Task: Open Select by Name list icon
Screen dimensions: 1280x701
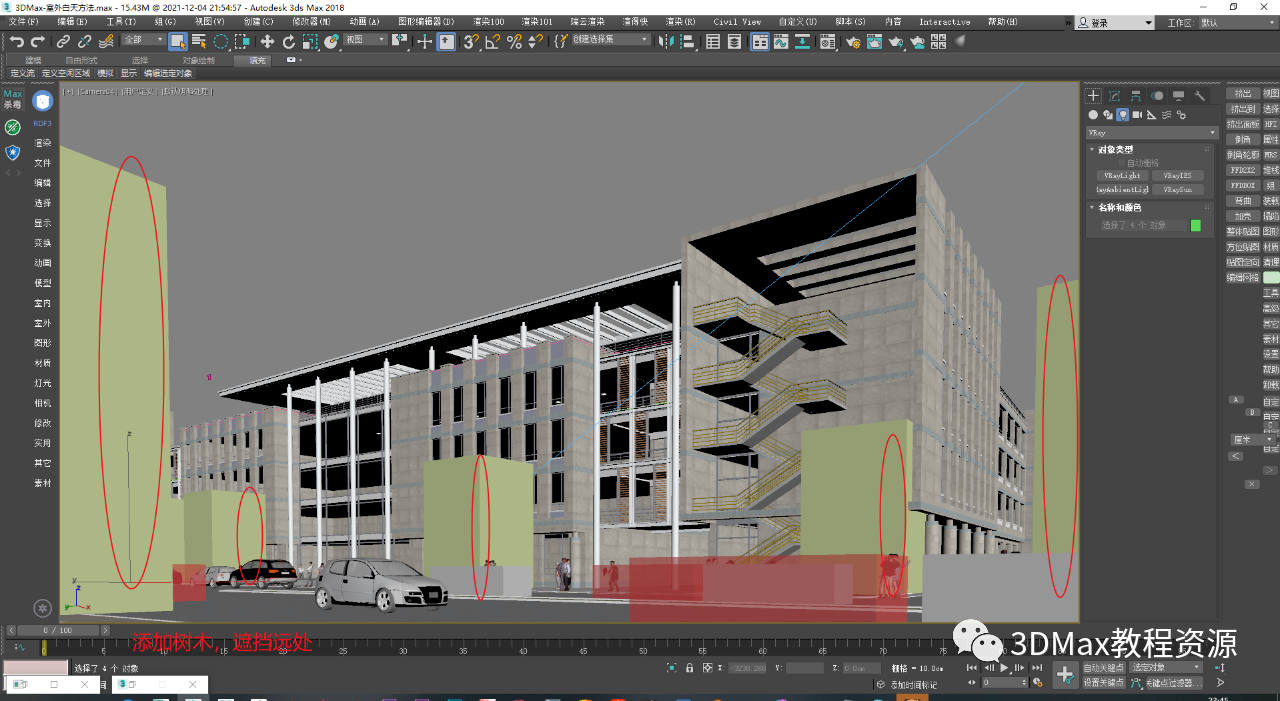Action: click(x=199, y=41)
